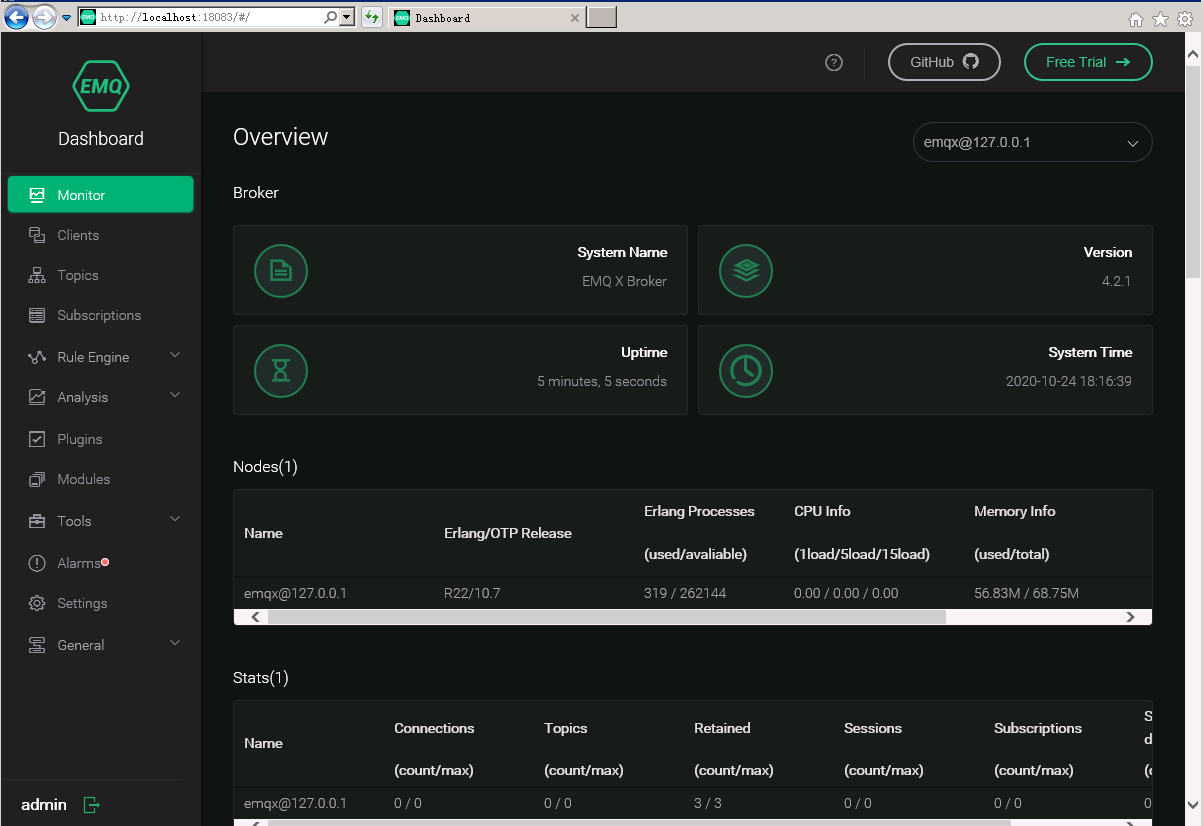This screenshot has width=1203, height=826.
Task: Click the Modules sidebar icon
Action: tap(37, 479)
